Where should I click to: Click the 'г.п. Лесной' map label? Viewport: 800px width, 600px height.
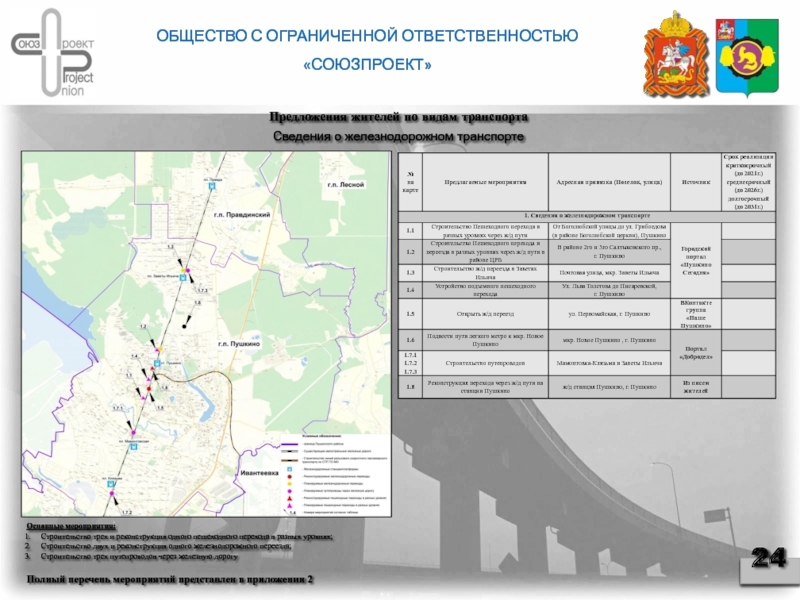[345, 185]
